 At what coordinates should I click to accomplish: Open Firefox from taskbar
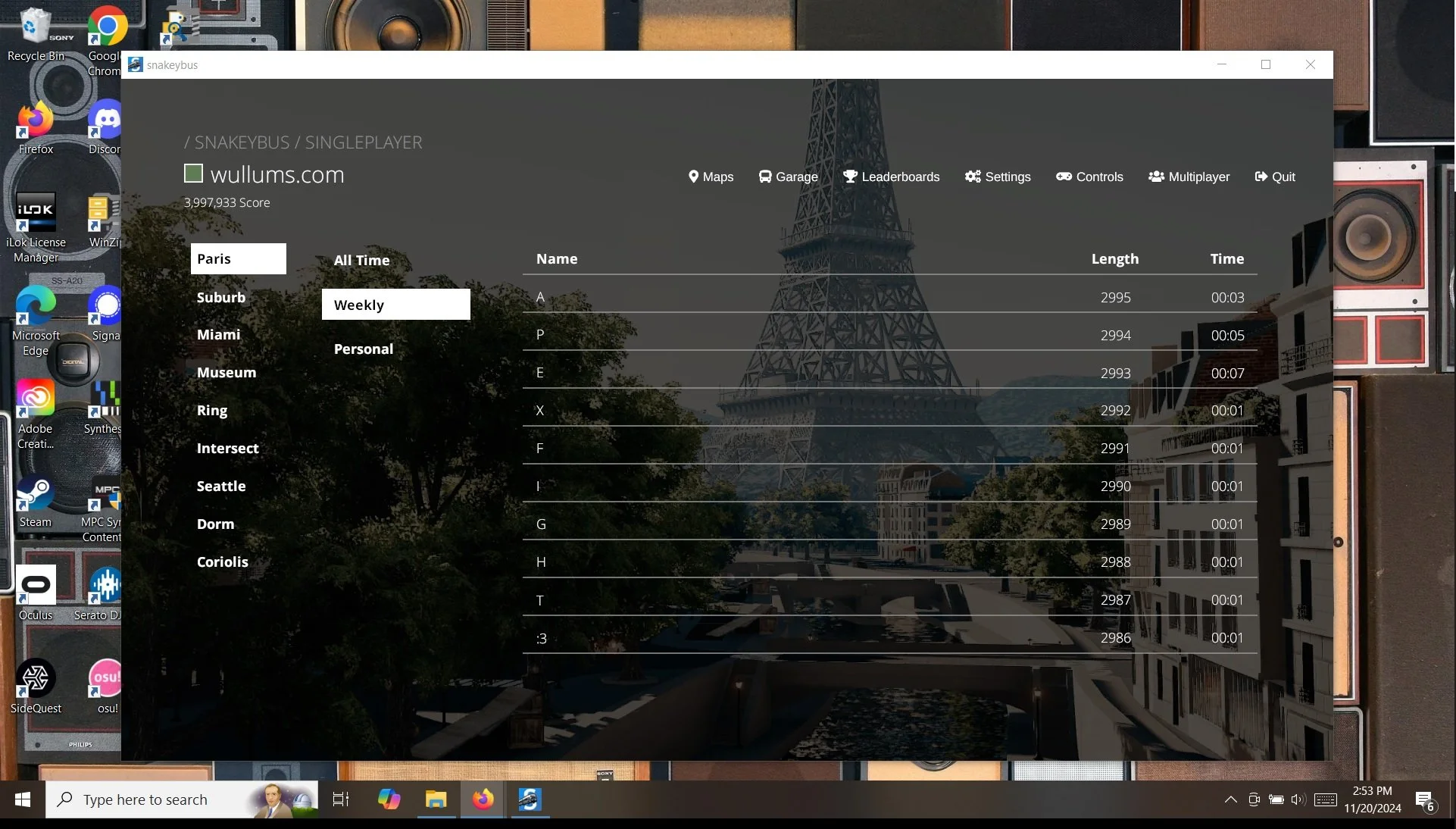483,799
